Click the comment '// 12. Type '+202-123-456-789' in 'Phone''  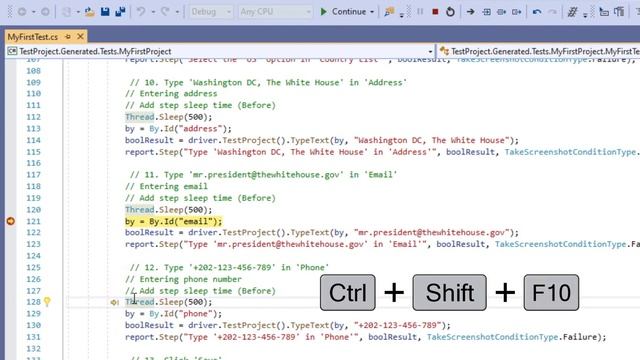point(229,267)
